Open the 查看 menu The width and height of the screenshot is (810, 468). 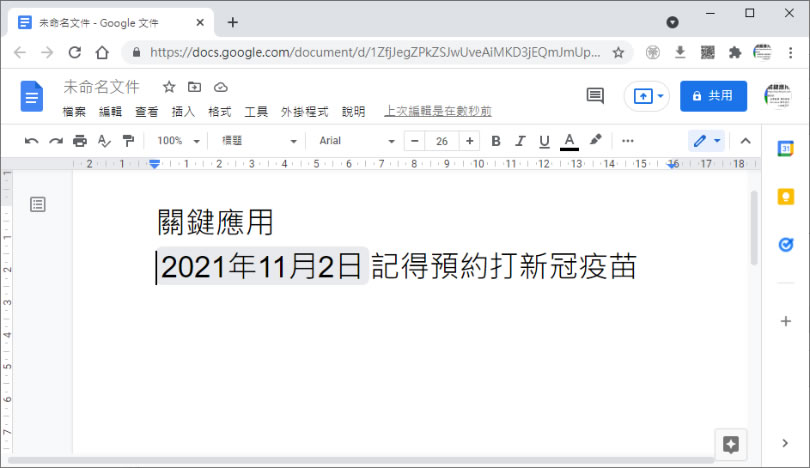[x=147, y=112]
